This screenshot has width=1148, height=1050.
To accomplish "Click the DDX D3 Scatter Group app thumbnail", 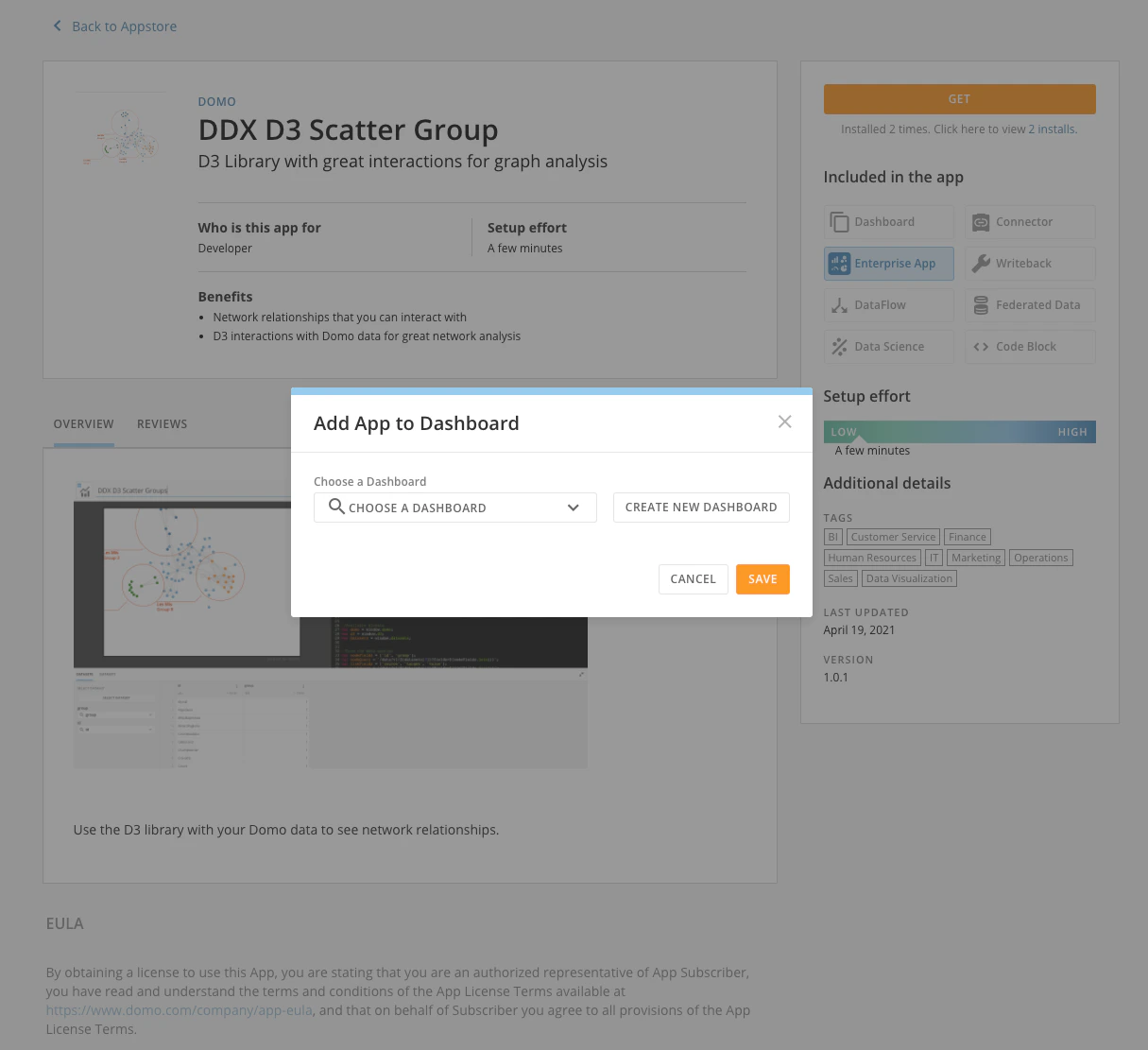I will [121, 137].
